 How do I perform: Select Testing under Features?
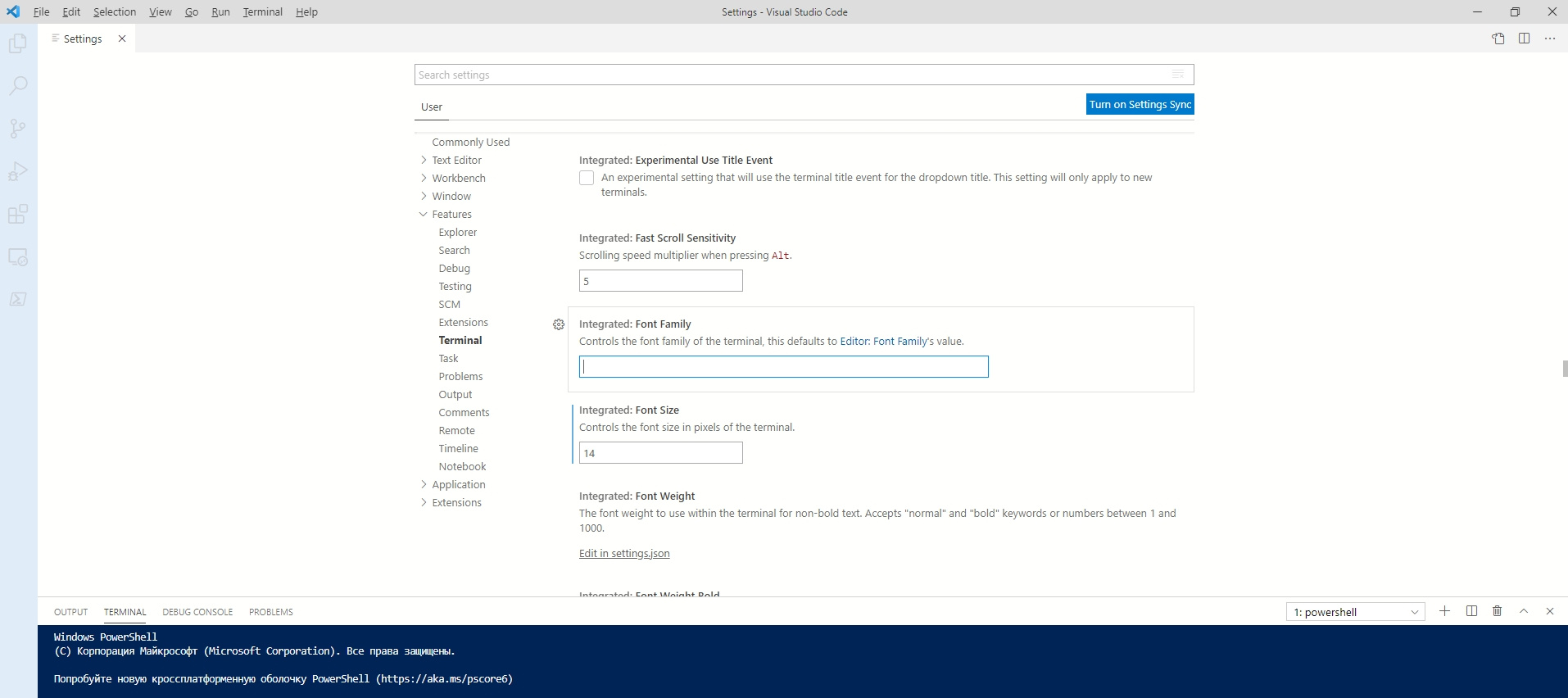(x=455, y=286)
